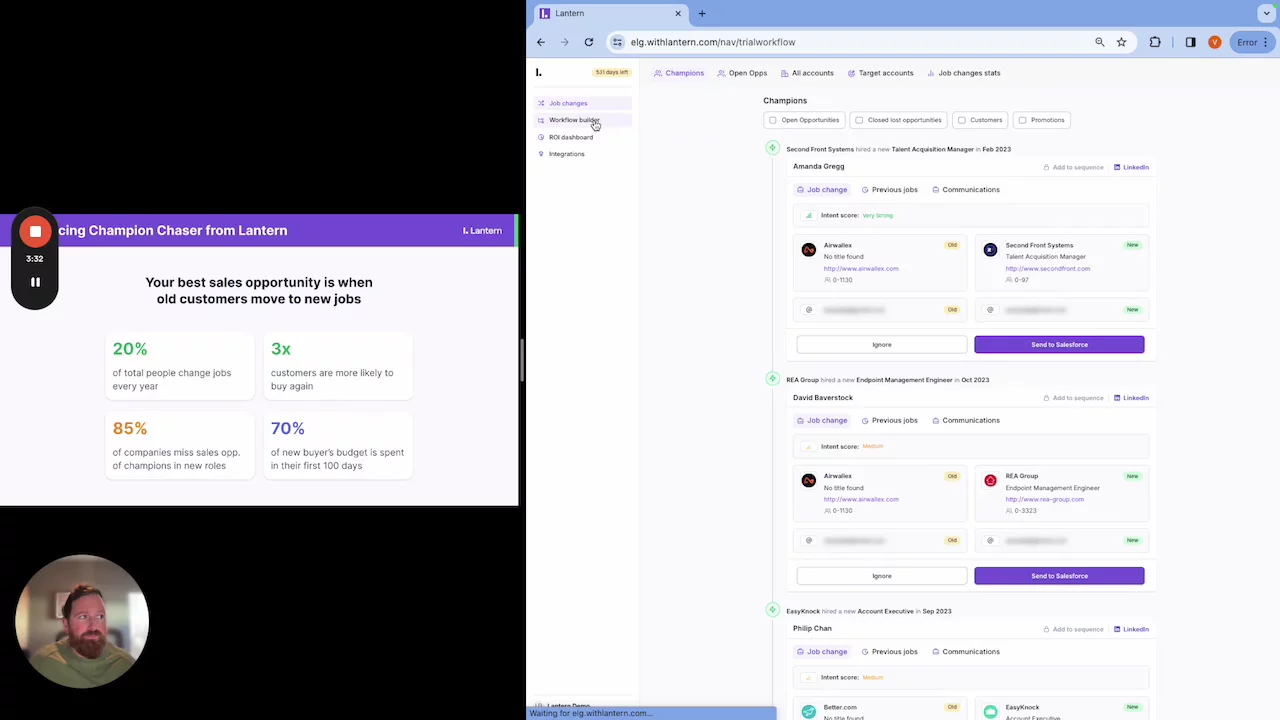Screen dimensions: 1280x720
Task: Open the browser tab list chevron
Action: point(1266,13)
